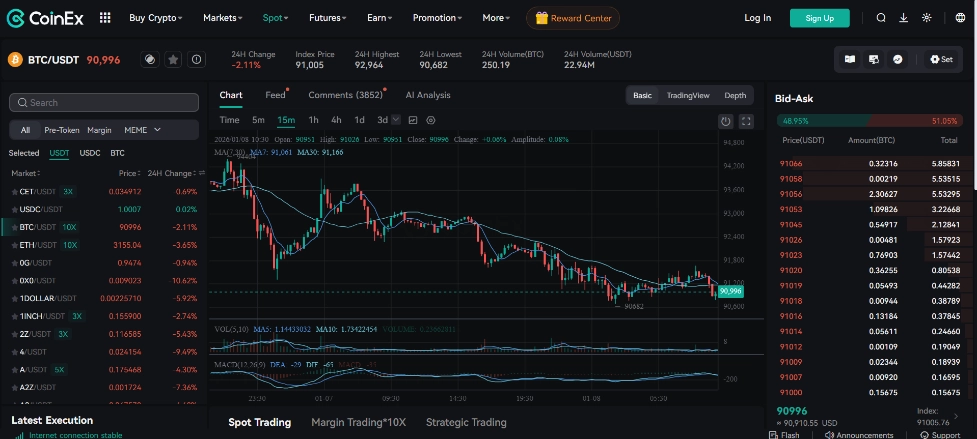Image resolution: width=977 pixels, height=439 pixels.
Task: Open chart settings target icon
Action: coord(430,120)
